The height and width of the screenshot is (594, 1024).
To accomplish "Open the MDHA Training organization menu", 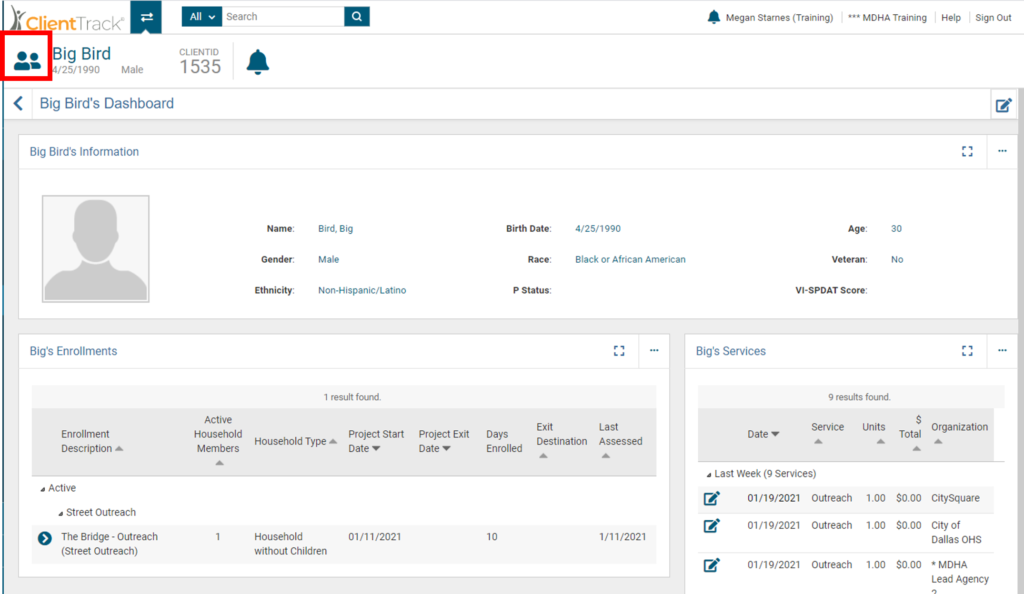I will coord(887,18).
